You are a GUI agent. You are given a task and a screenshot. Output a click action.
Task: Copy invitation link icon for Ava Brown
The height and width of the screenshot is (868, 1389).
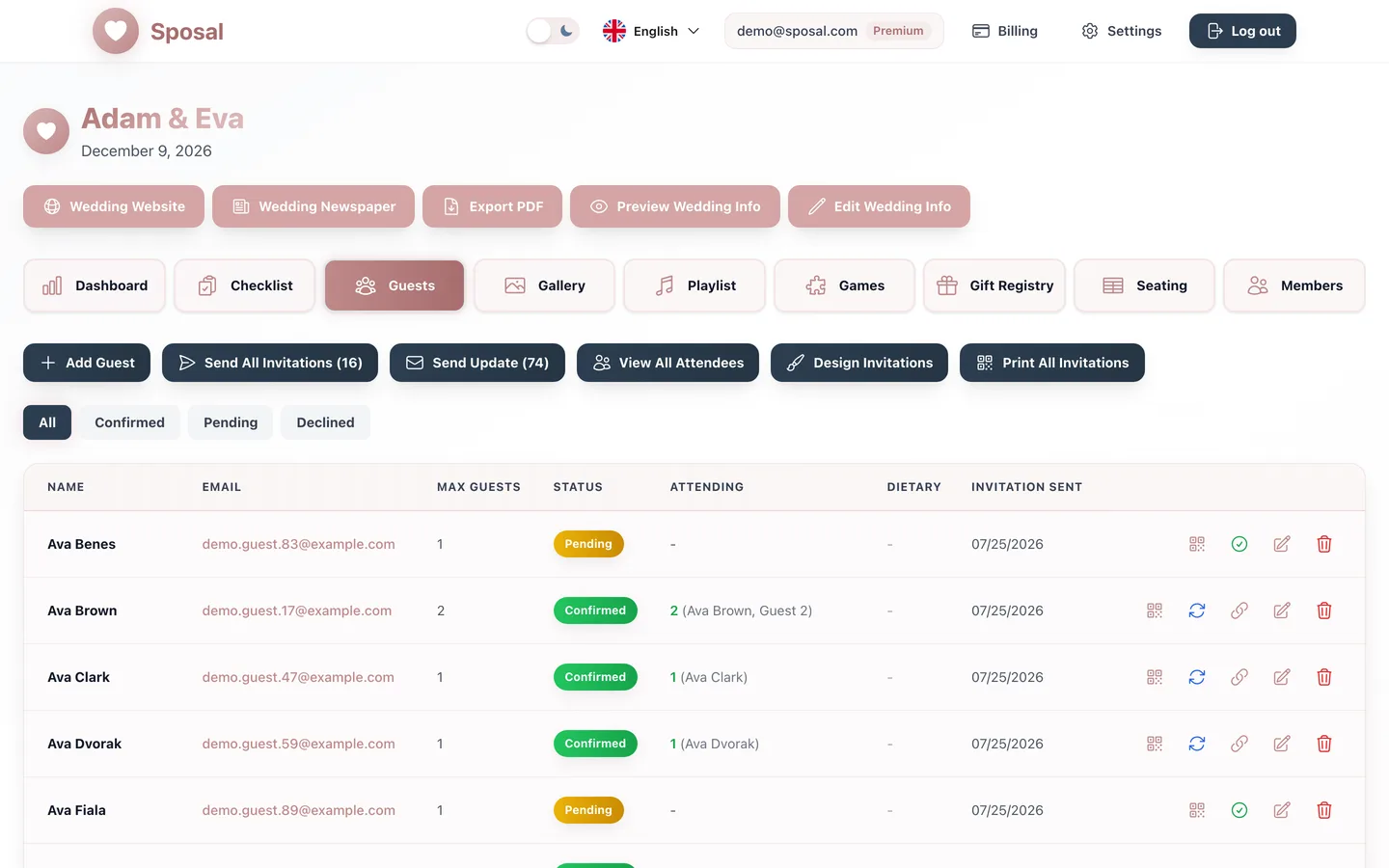tap(1239, 610)
